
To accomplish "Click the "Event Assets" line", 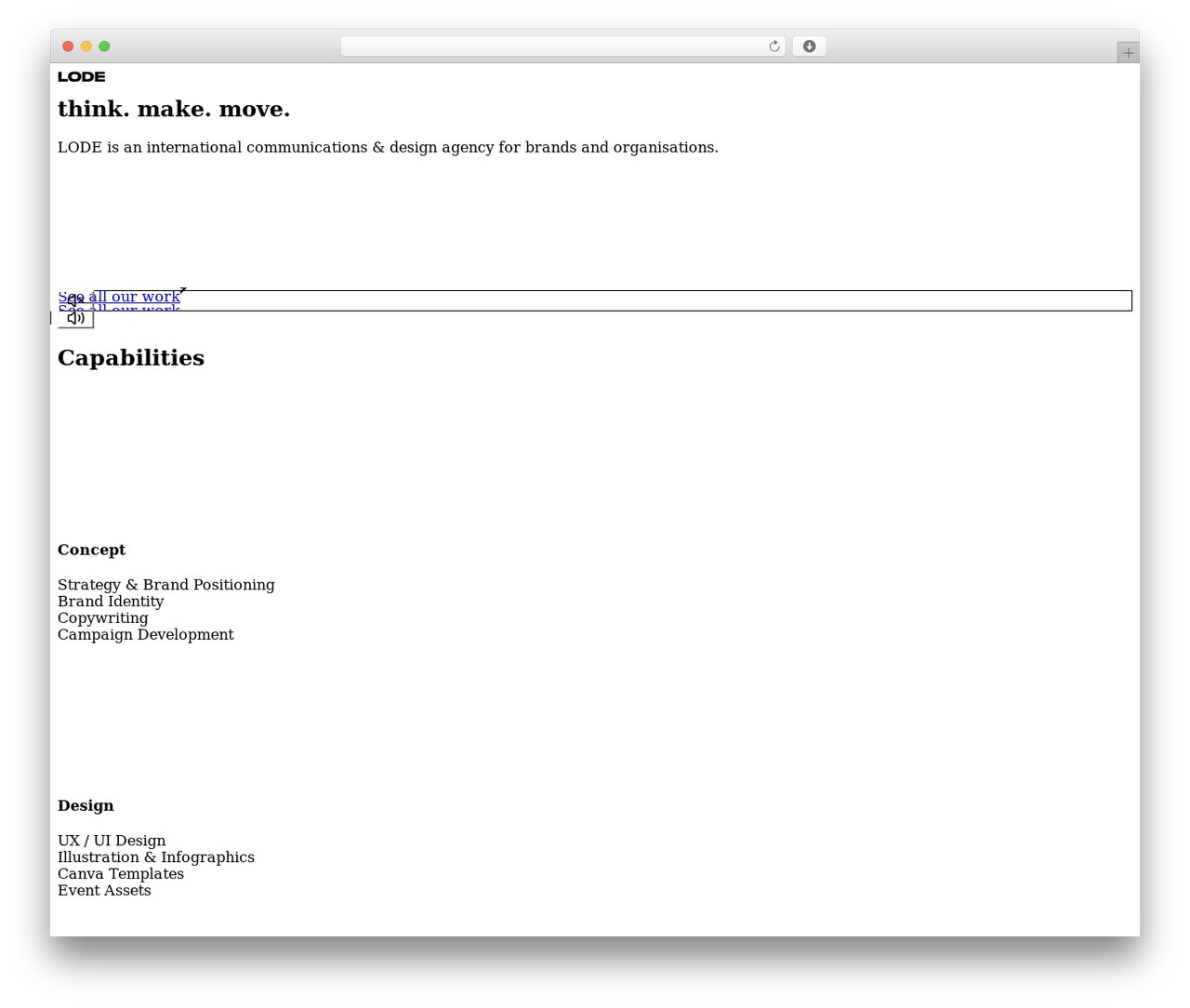I will click(104, 891).
